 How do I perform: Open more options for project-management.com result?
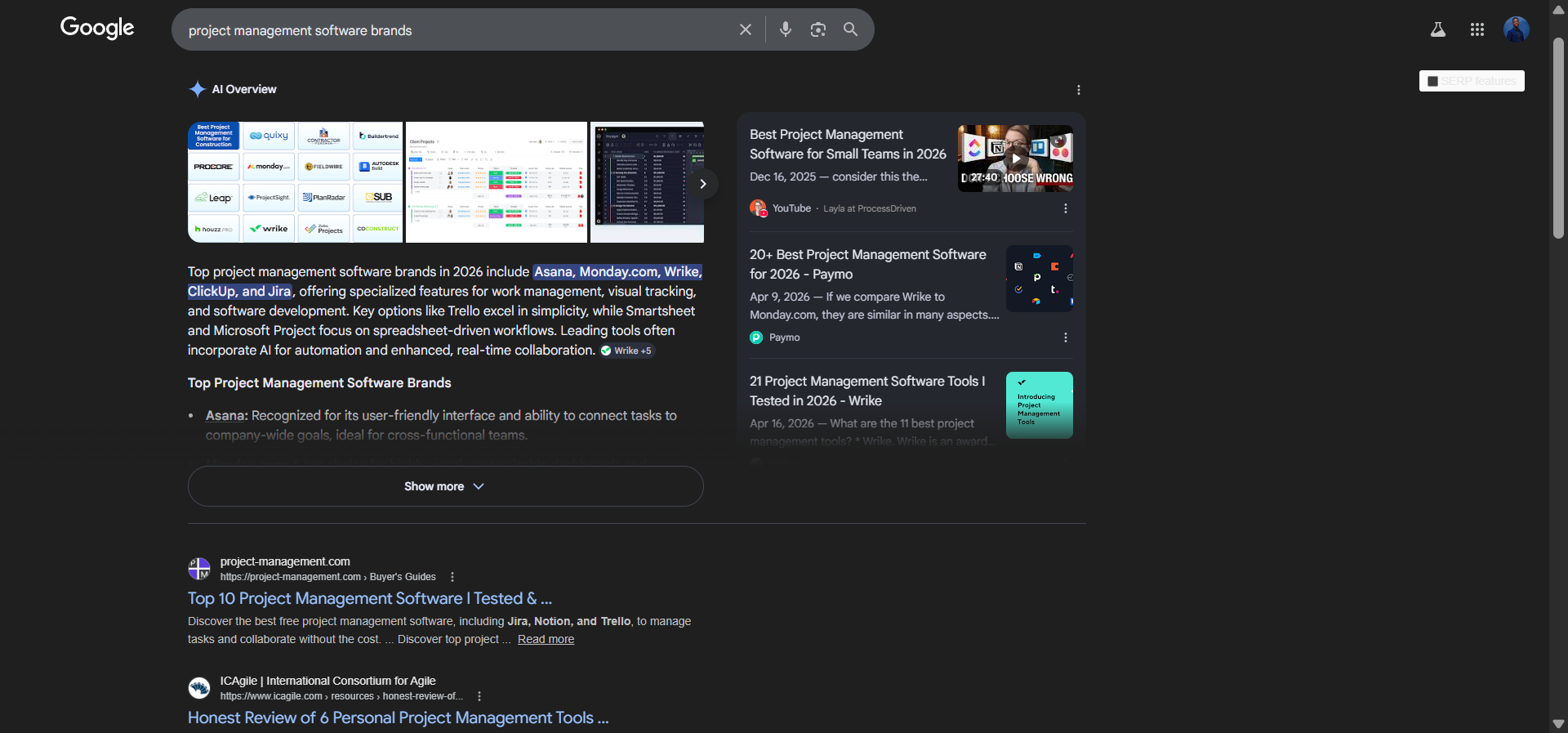pyautogui.click(x=452, y=577)
